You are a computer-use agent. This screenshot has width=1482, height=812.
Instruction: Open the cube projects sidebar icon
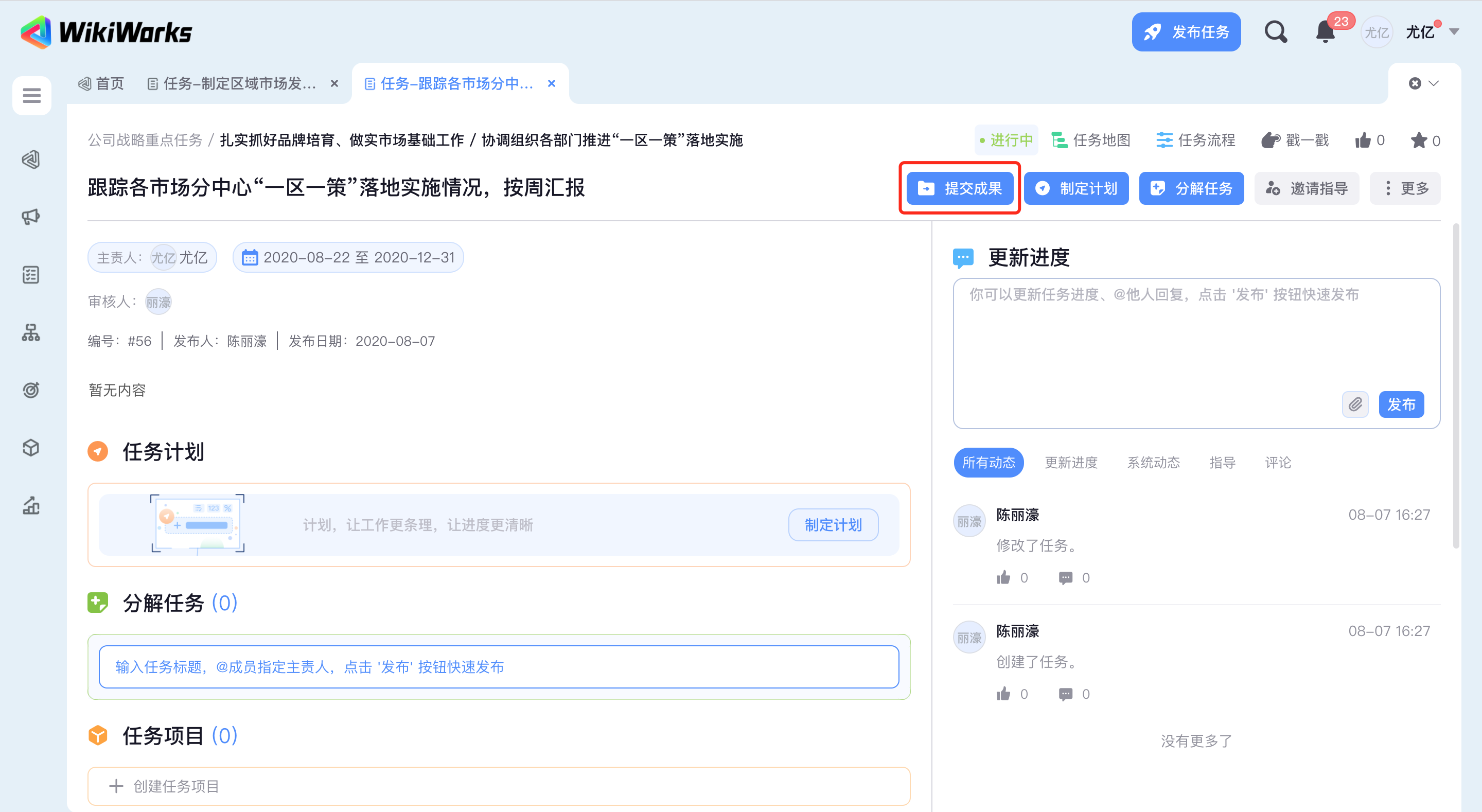click(x=31, y=448)
